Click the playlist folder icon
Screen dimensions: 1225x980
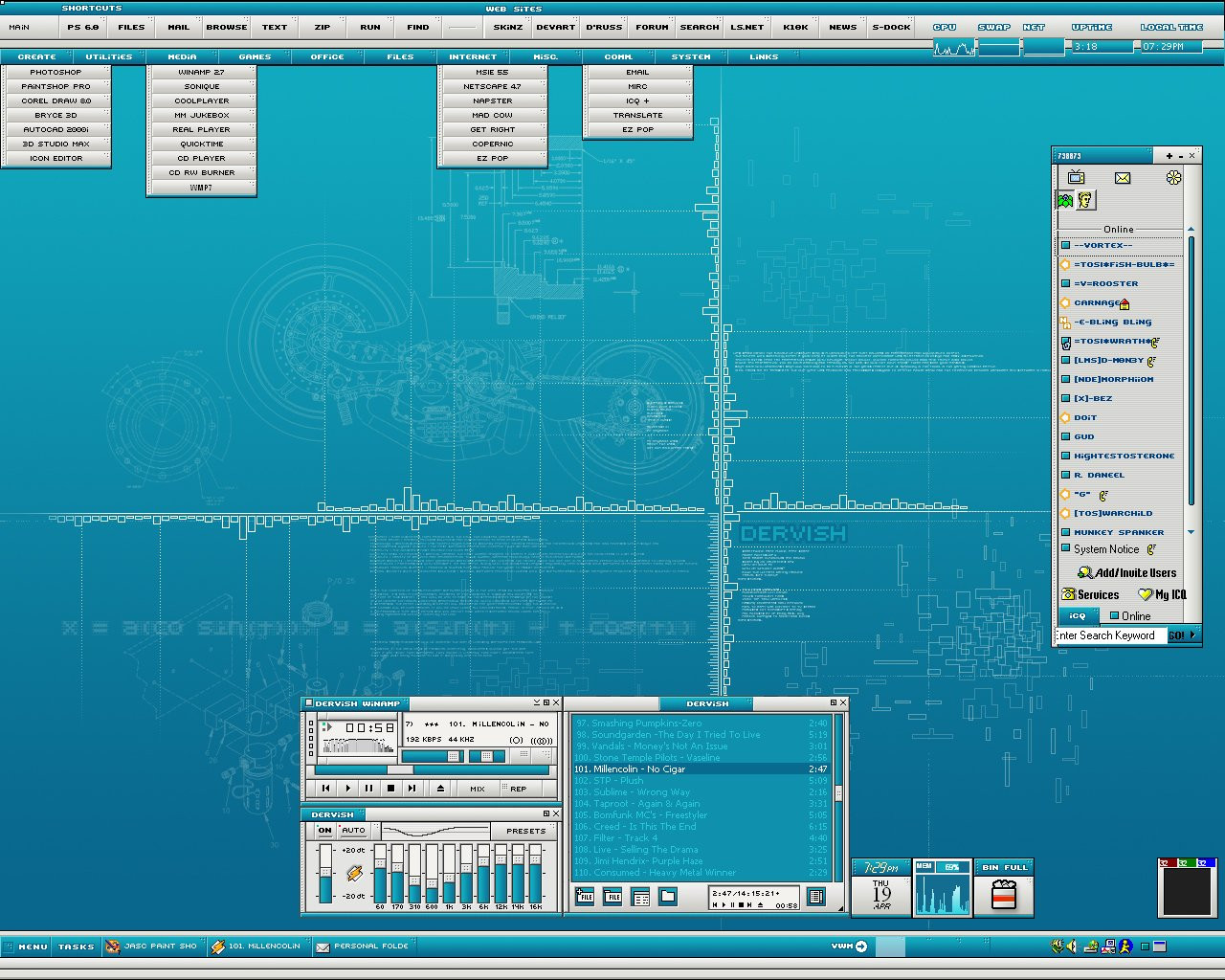[668, 897]
